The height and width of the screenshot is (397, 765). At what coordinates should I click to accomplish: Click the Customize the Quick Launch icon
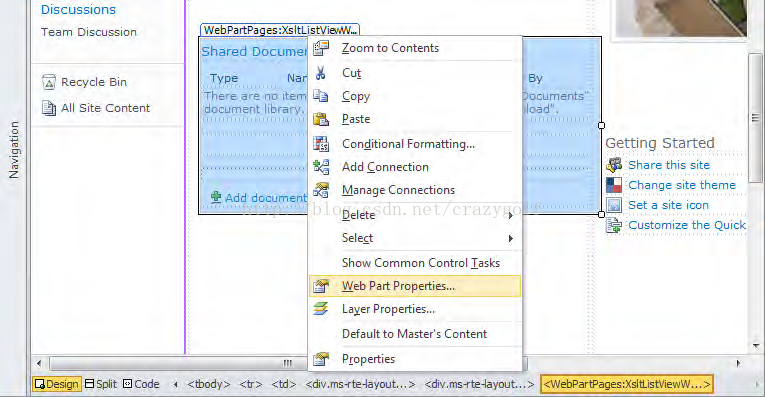[x=614, y=225]
